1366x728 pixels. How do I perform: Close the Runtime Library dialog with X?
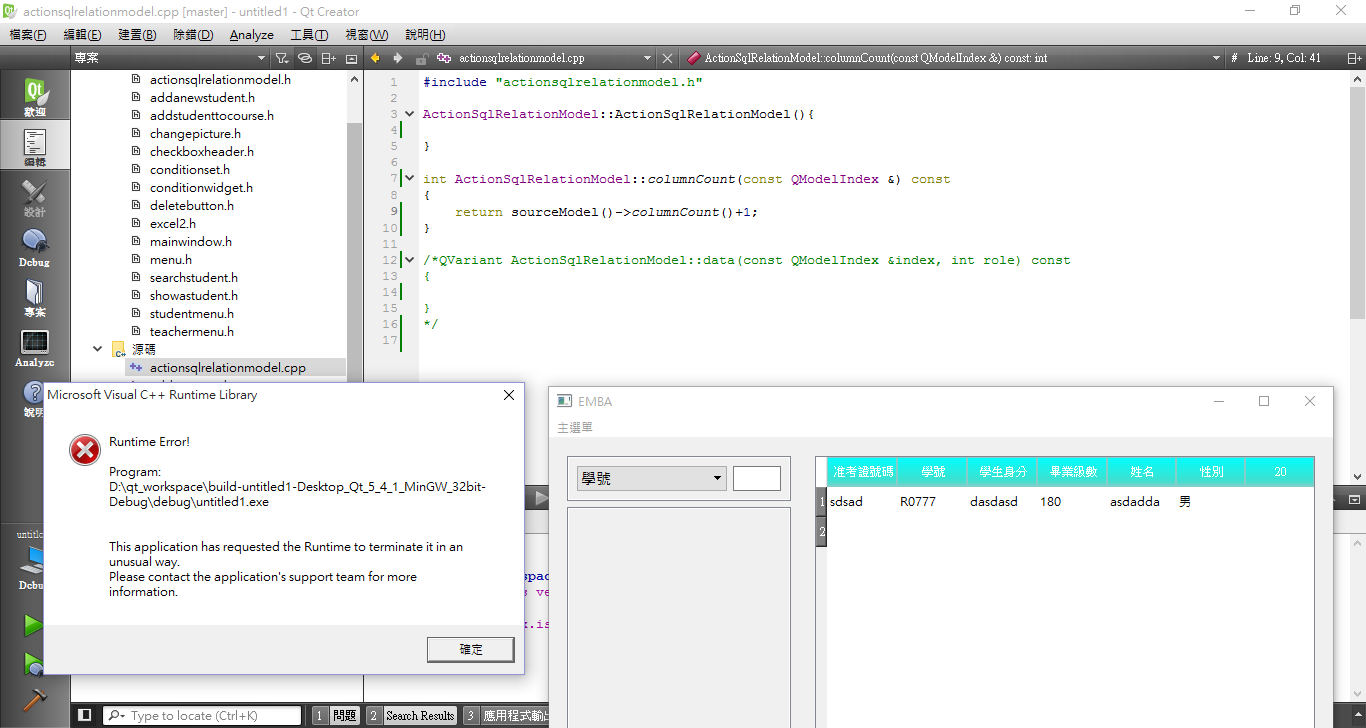(x=509, y=395)
